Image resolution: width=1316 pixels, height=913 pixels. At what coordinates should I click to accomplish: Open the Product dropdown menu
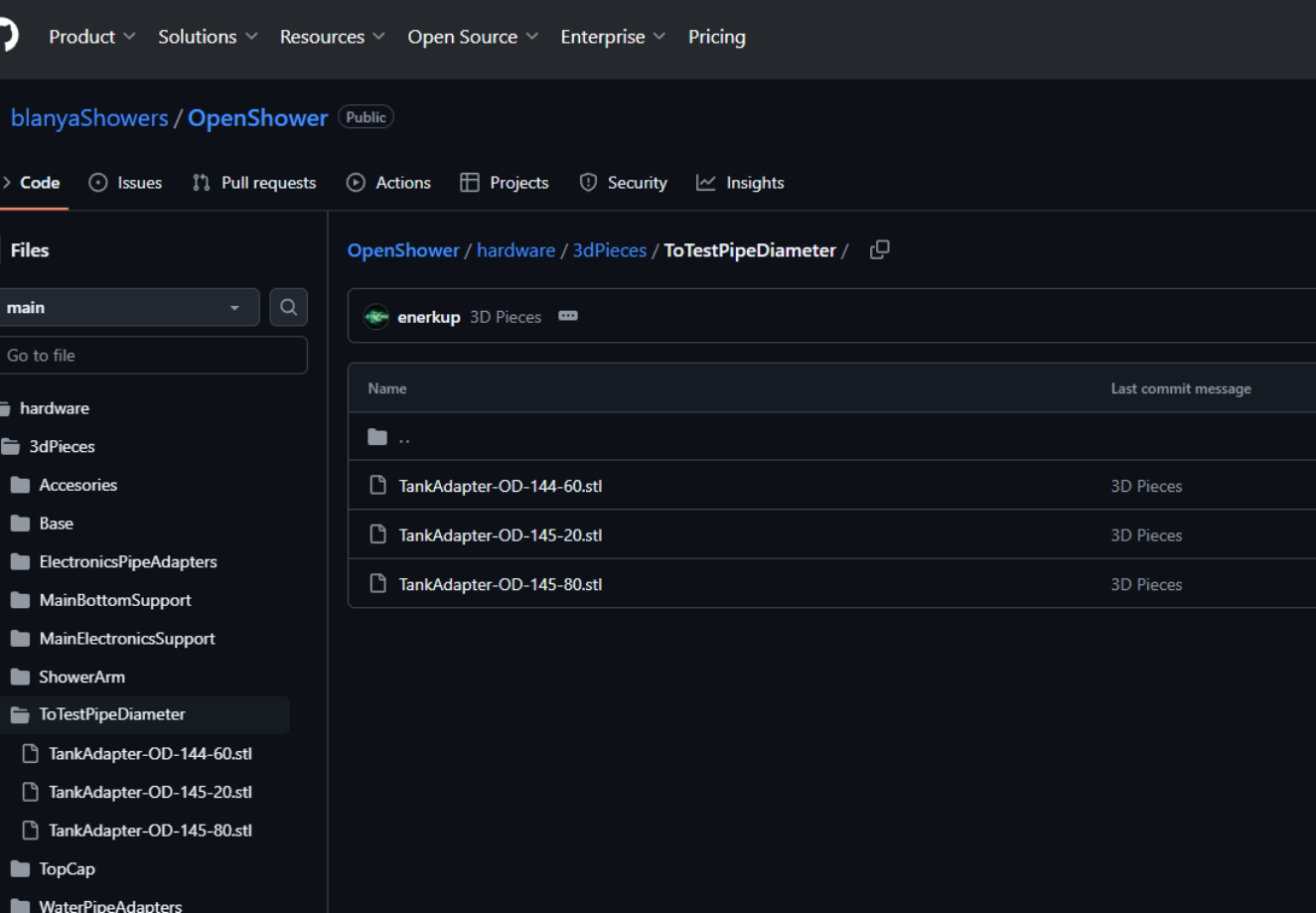[x=92, y=37]
